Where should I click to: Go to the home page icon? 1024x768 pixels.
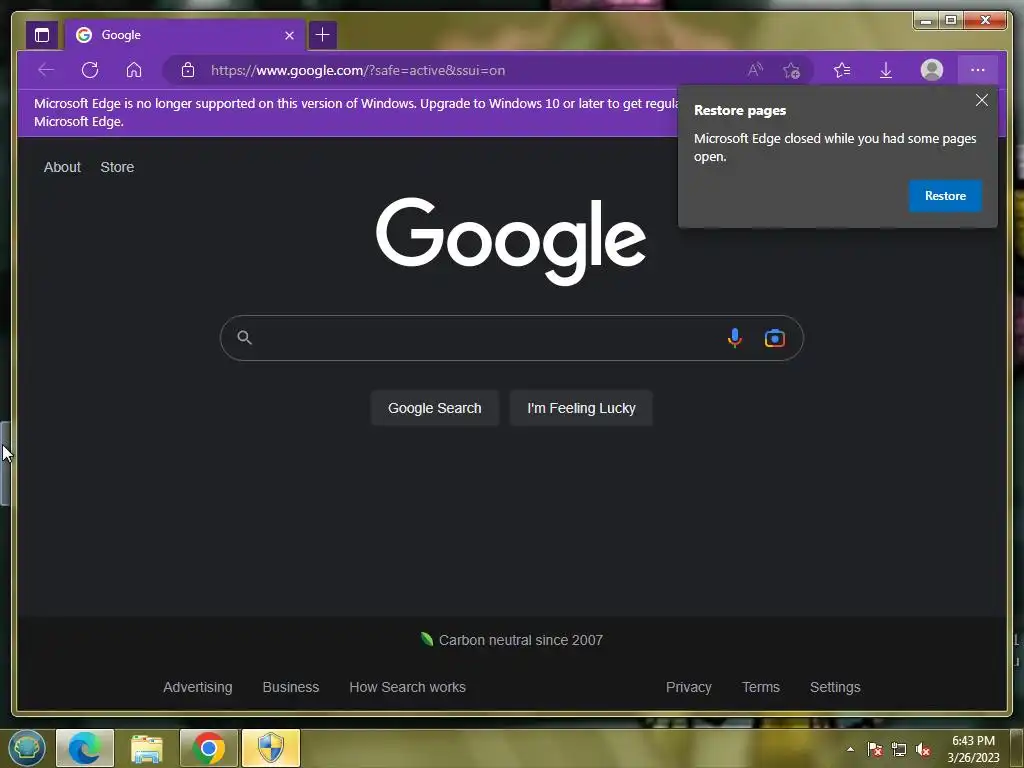coord(134,70)
